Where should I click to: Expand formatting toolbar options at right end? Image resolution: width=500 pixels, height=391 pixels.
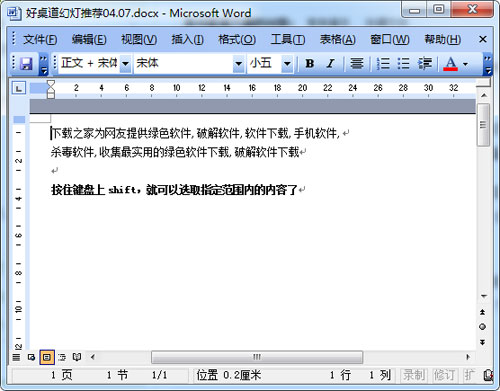click(488, 64)
